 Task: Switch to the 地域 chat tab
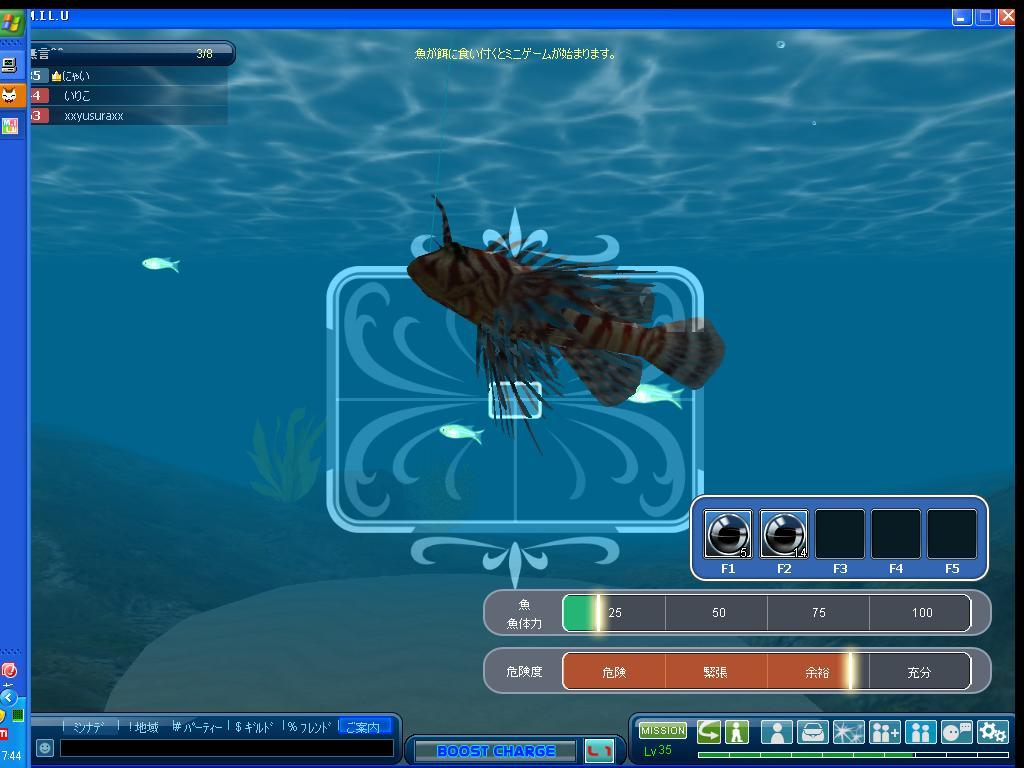click(x=145, y=727)
